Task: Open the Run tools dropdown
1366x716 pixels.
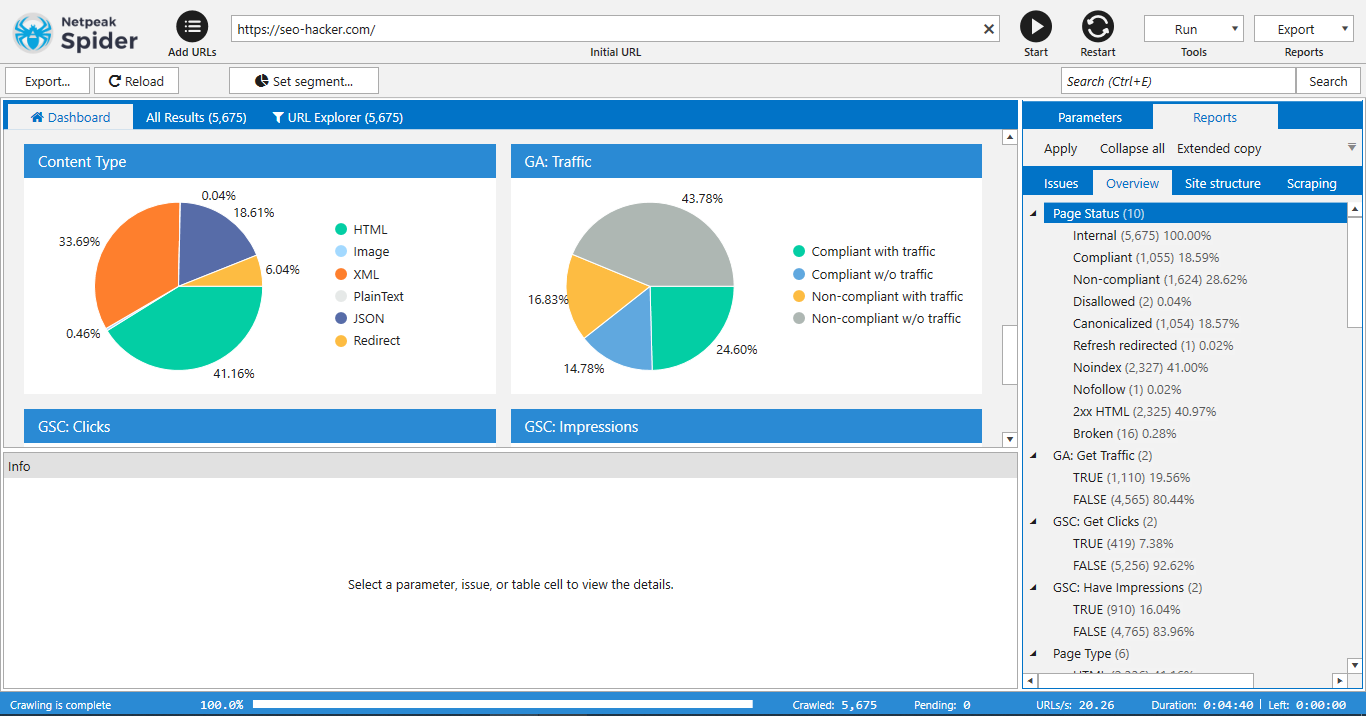Action: (x=1193, y=29)
